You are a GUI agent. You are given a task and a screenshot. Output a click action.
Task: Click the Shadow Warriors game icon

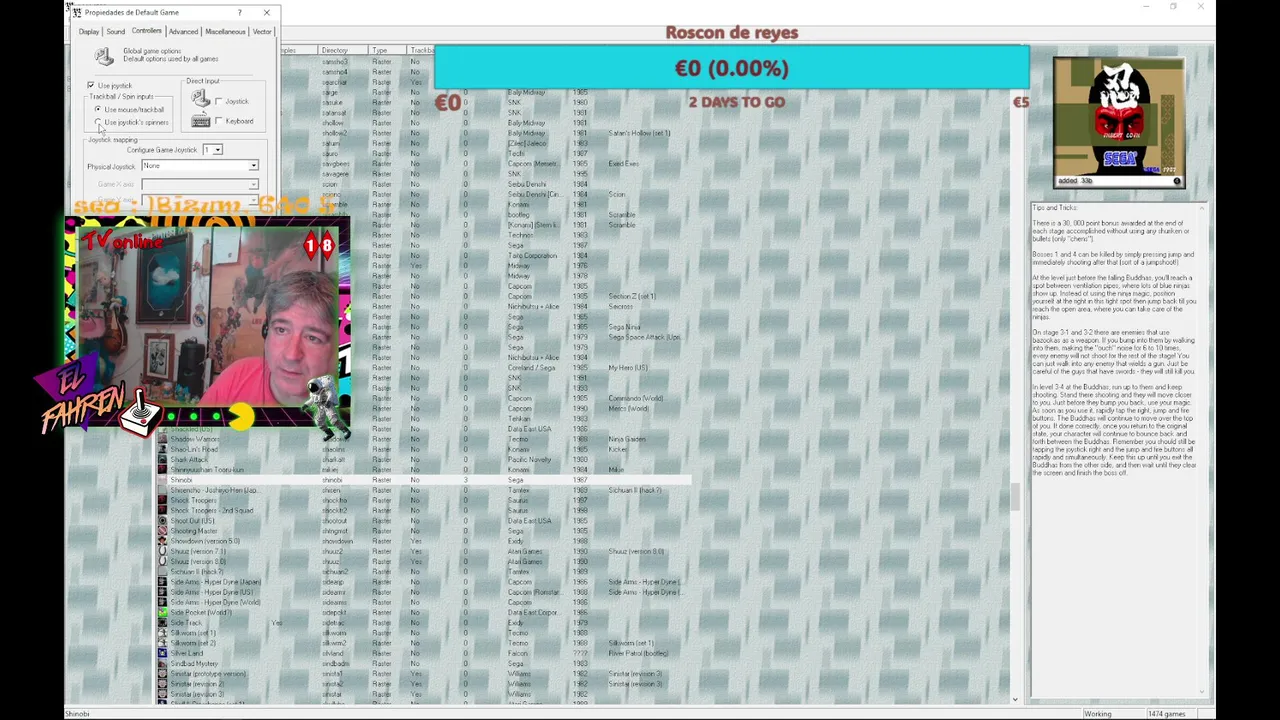[x=162, y=439]
